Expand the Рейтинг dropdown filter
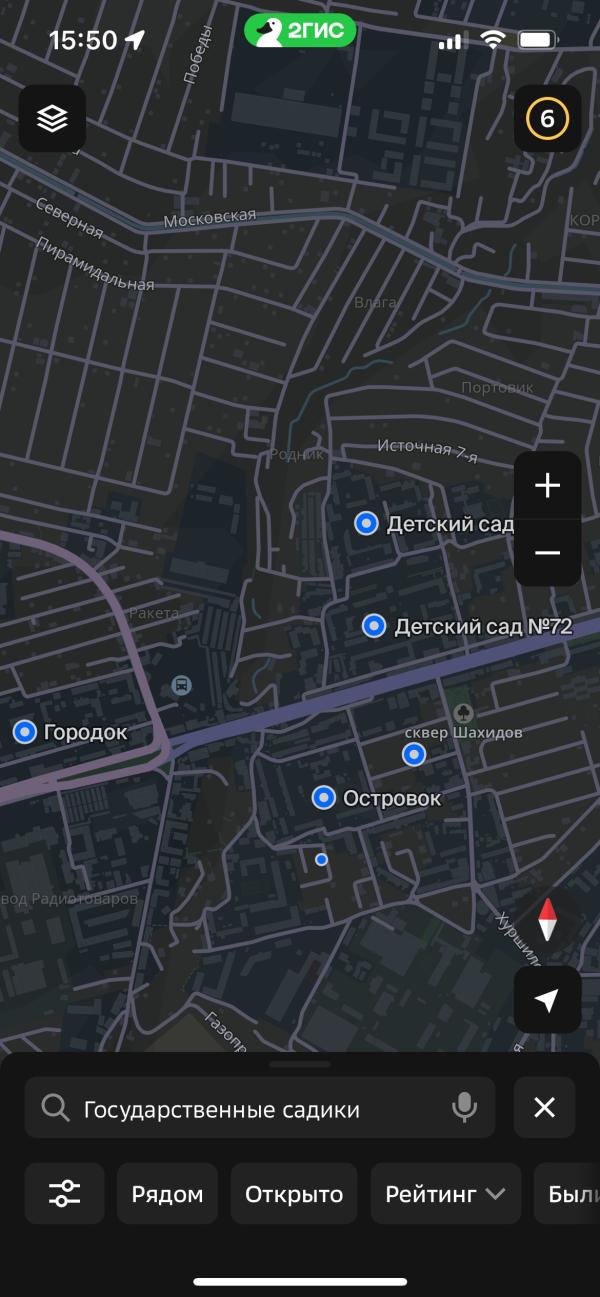 [446, 1193]
